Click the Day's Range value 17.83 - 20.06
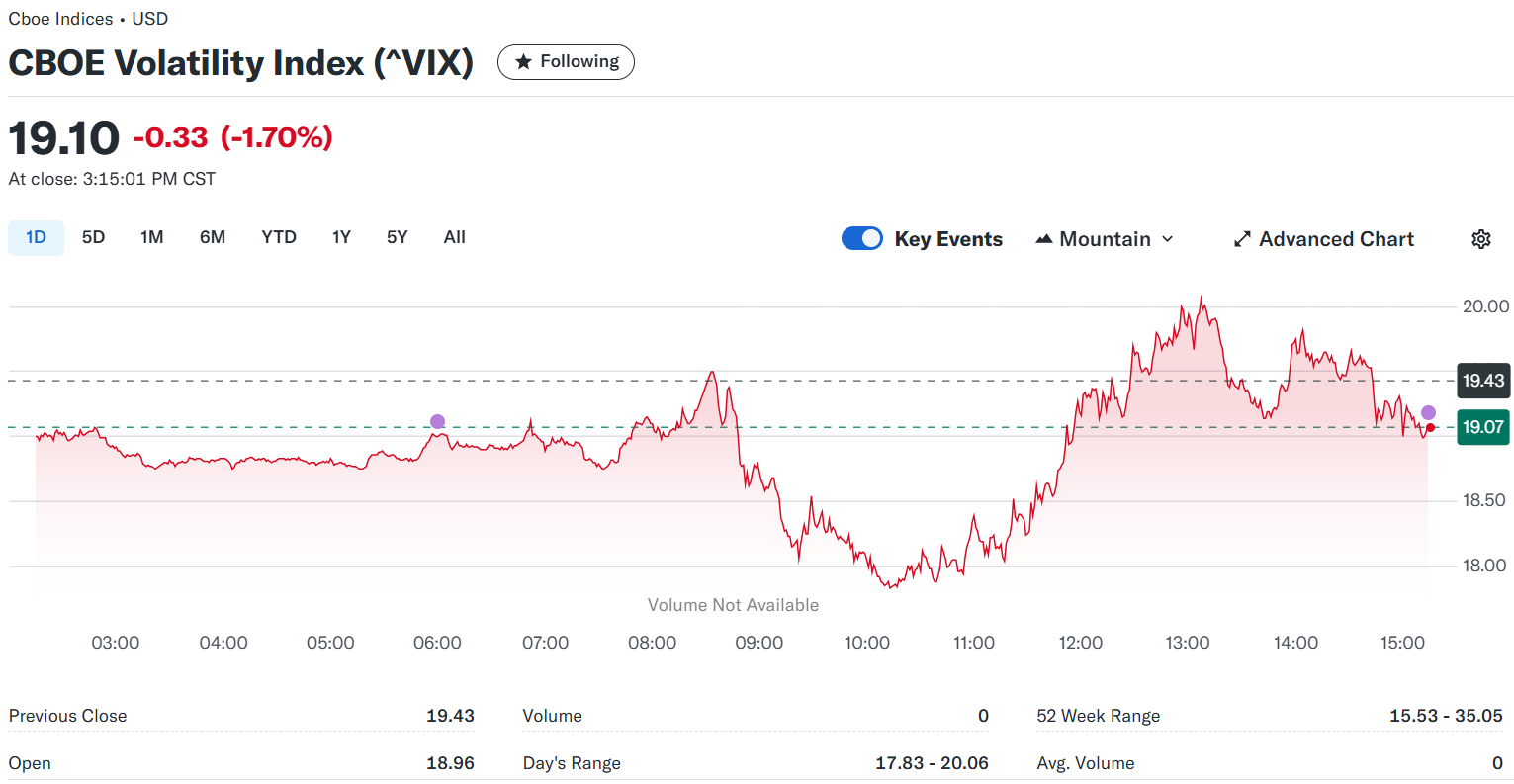 click(932, 763)
